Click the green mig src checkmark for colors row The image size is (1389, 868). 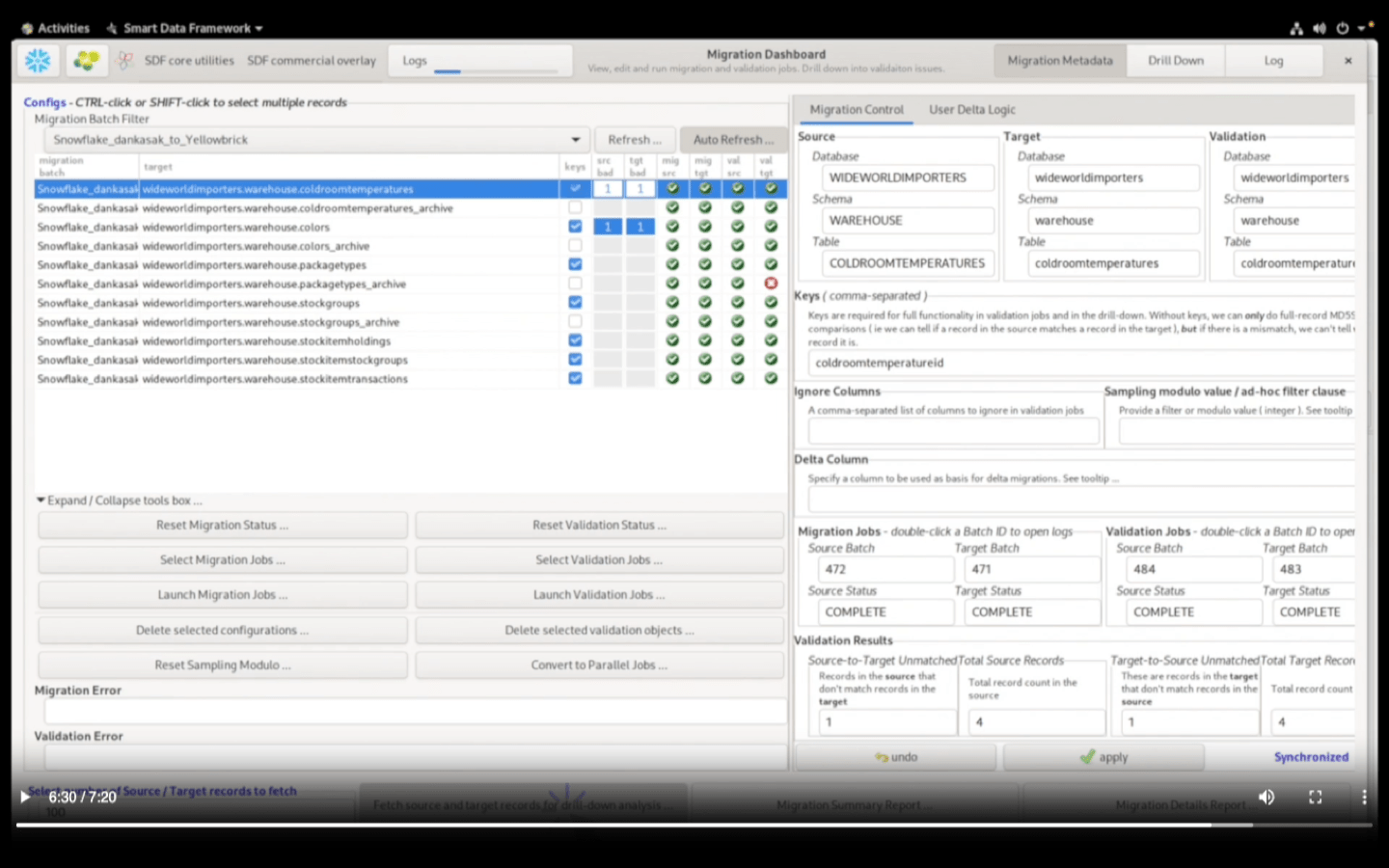click(x=672, y=227)
